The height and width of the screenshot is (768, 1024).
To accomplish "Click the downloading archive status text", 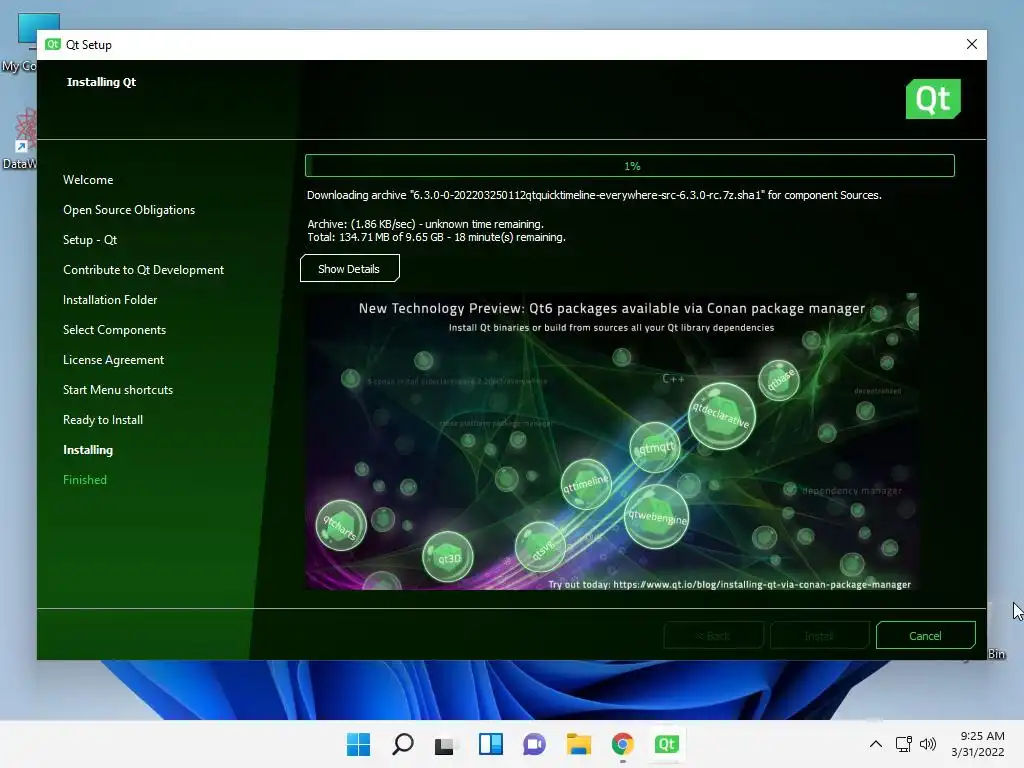I will [x=594, y=195].
